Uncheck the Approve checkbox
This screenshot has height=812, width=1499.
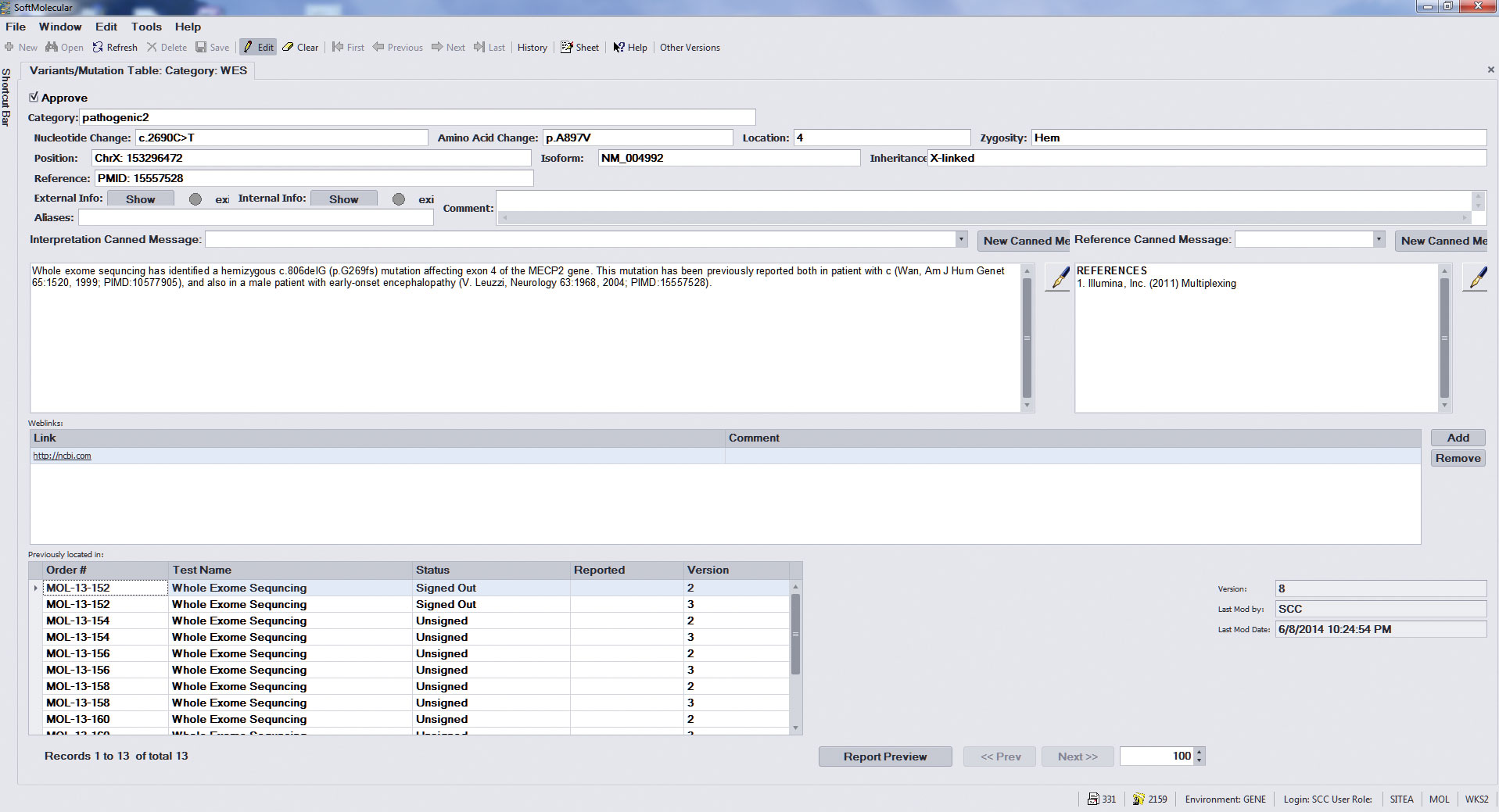[34, 98]
